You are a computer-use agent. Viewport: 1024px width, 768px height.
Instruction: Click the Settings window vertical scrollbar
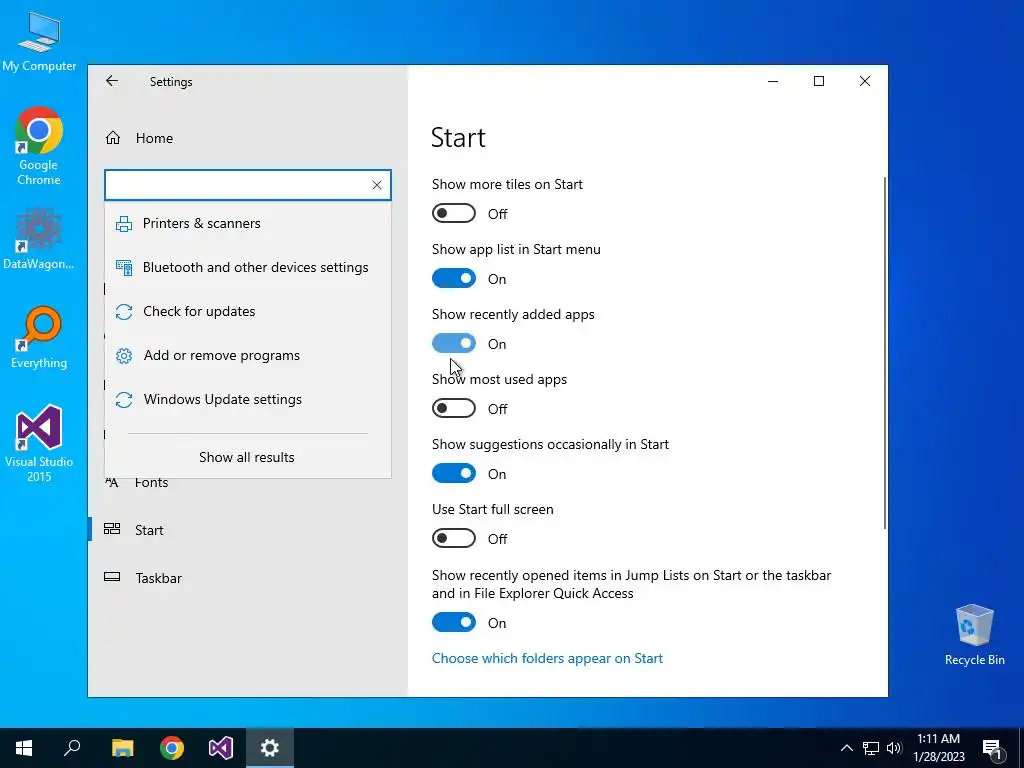click(884, 353)
